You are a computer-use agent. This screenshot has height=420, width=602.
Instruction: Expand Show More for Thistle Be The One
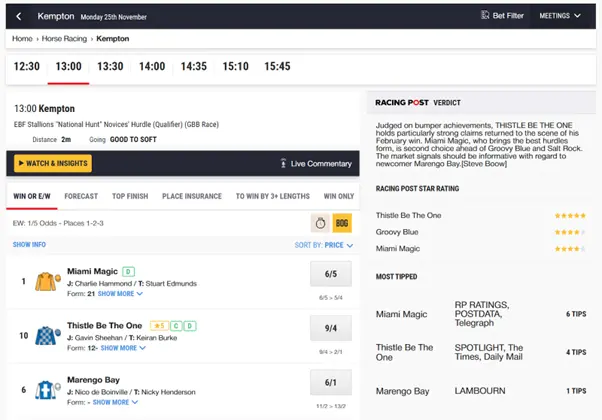pyautogui.click(x=123, y=348)
